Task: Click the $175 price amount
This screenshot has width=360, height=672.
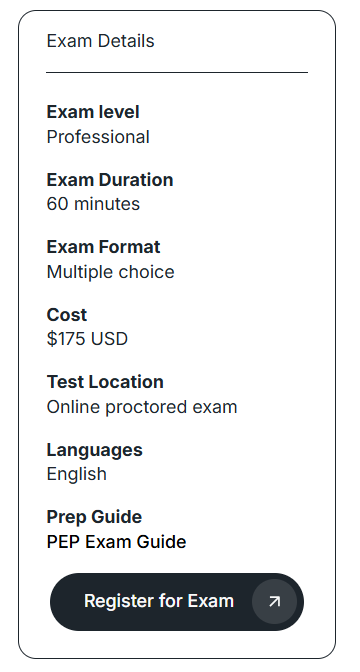Action: click(x=64, y=339)
